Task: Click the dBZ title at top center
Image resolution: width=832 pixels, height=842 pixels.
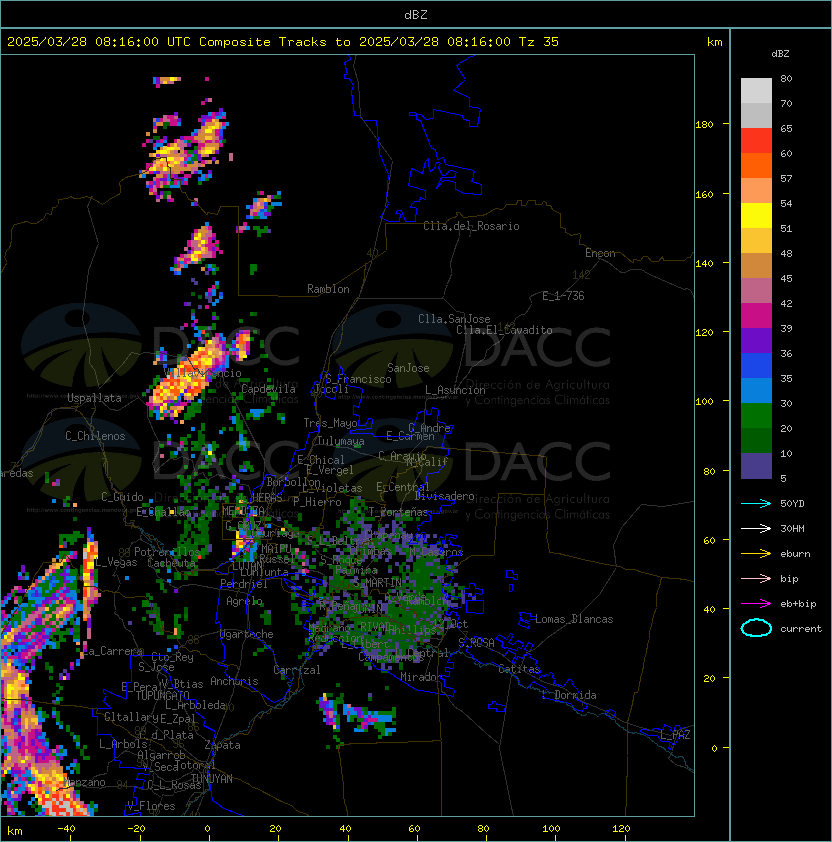Action: [x=416, y=14]
